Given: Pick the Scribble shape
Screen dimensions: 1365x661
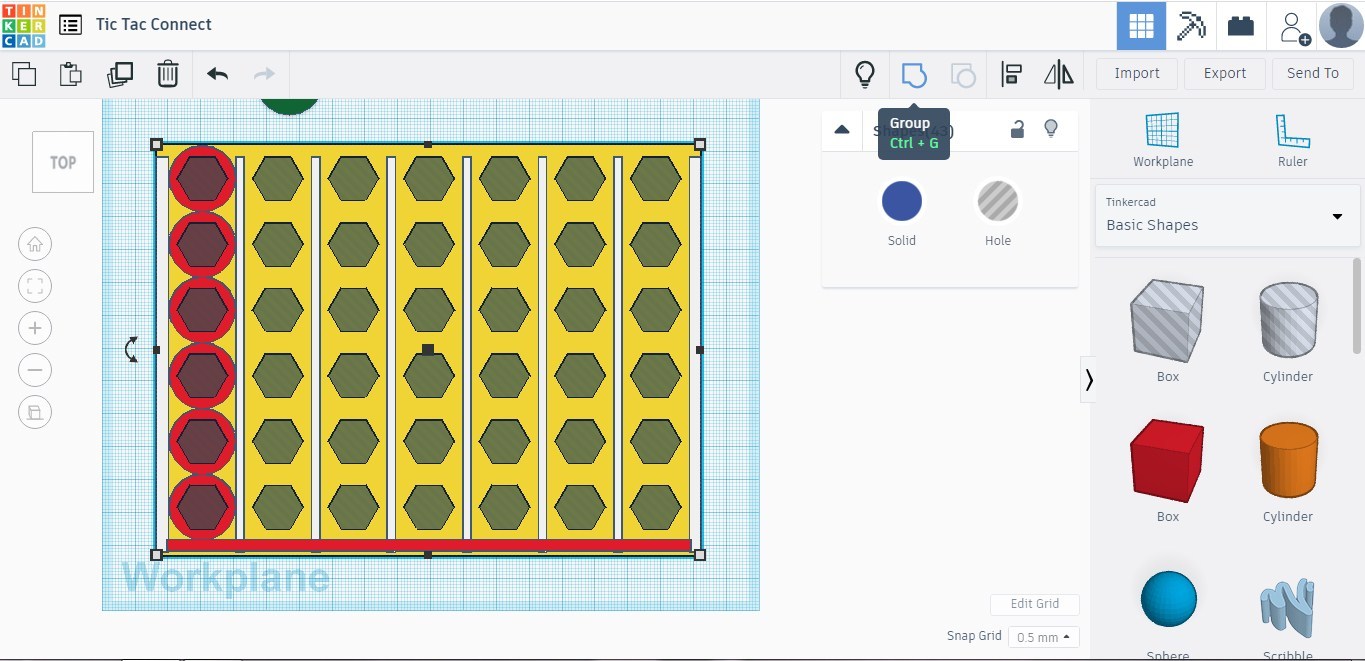Looking at the screenshot, I should click(1288, 607).
